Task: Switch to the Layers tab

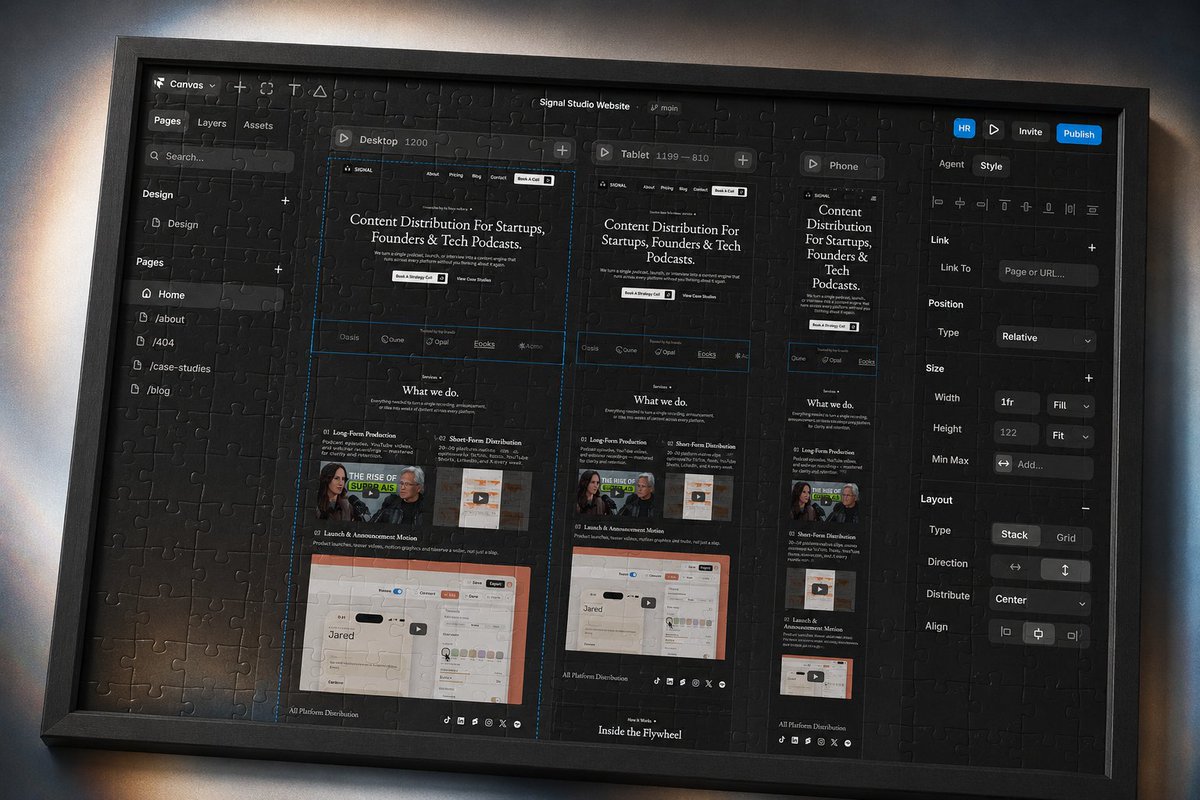Action: click(212, 123)
